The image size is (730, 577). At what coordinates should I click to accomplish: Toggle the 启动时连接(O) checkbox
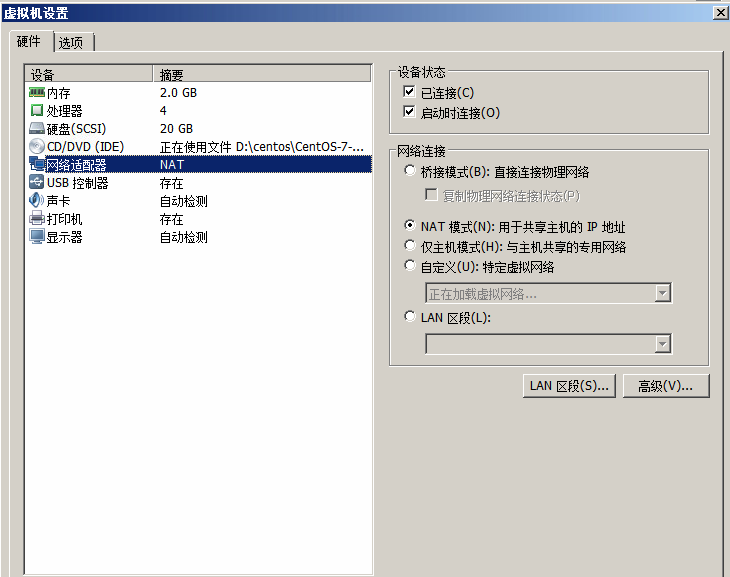(409, 112)
